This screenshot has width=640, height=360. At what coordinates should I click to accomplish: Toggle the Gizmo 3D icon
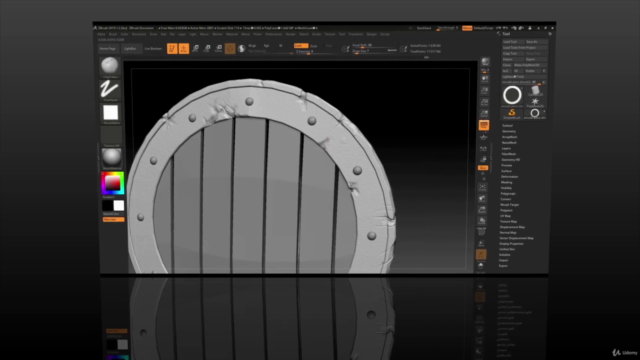[230, 49]
